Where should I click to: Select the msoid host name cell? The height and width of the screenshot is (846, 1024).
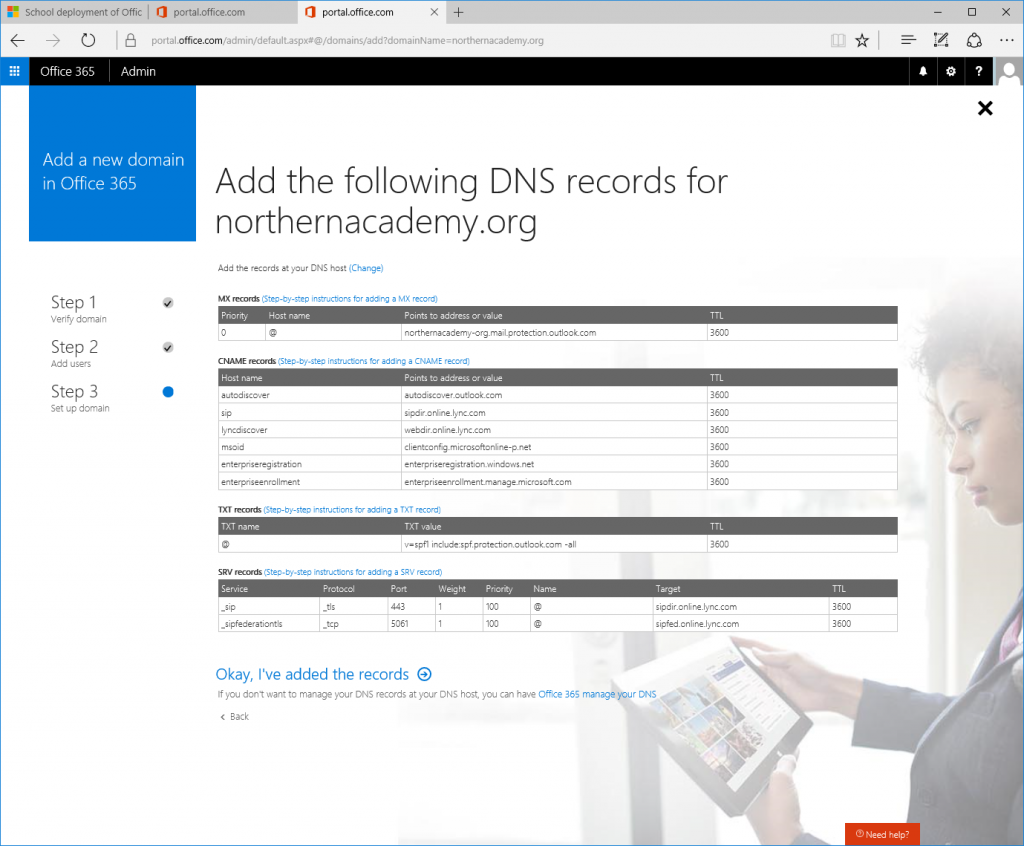coord(310,447)
